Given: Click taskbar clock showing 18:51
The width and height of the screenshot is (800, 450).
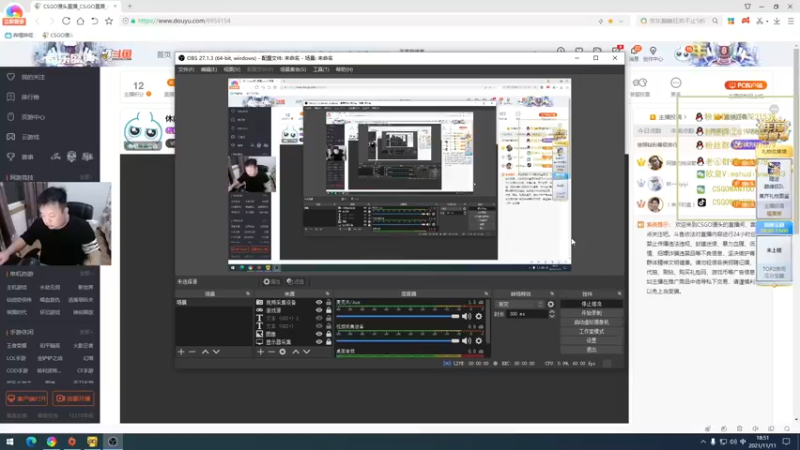Looking at the screenshot, I should point(762,442).
